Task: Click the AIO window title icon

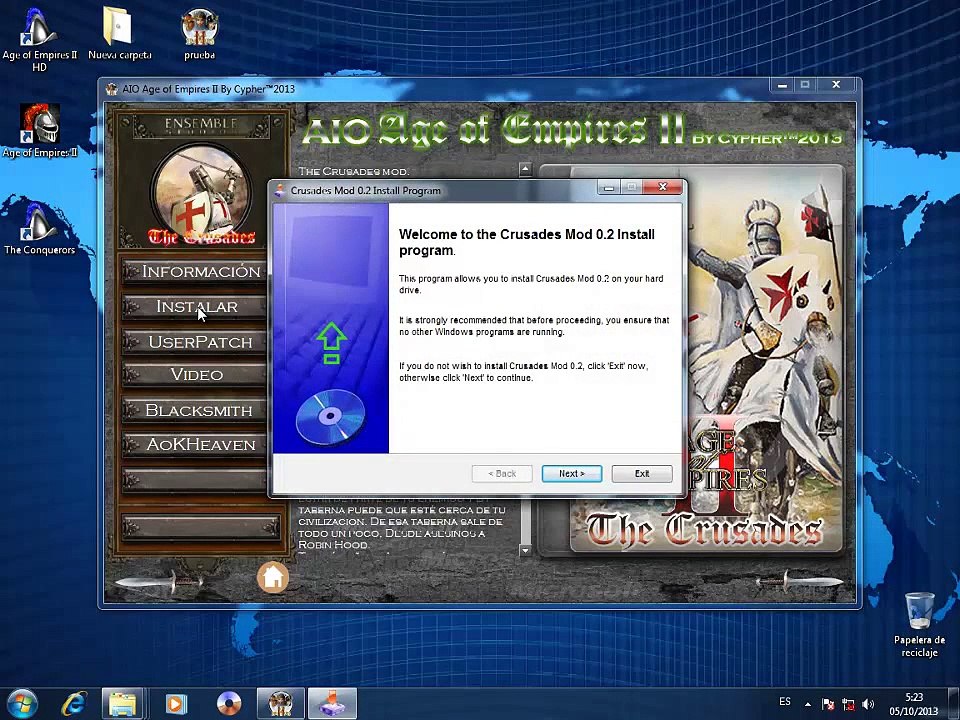Action: [x=111, y=89]
